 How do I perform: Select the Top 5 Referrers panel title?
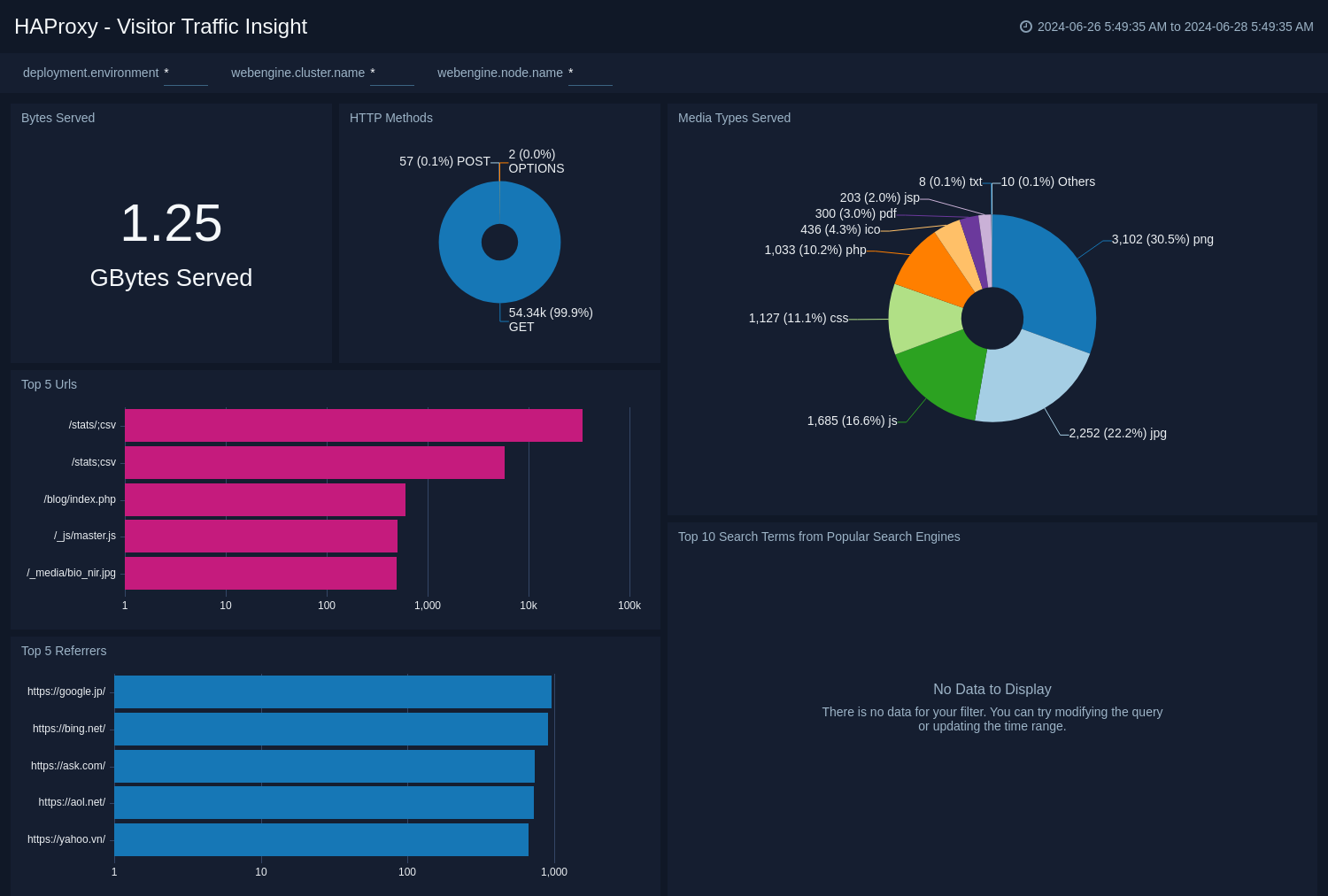pos(64,651)
